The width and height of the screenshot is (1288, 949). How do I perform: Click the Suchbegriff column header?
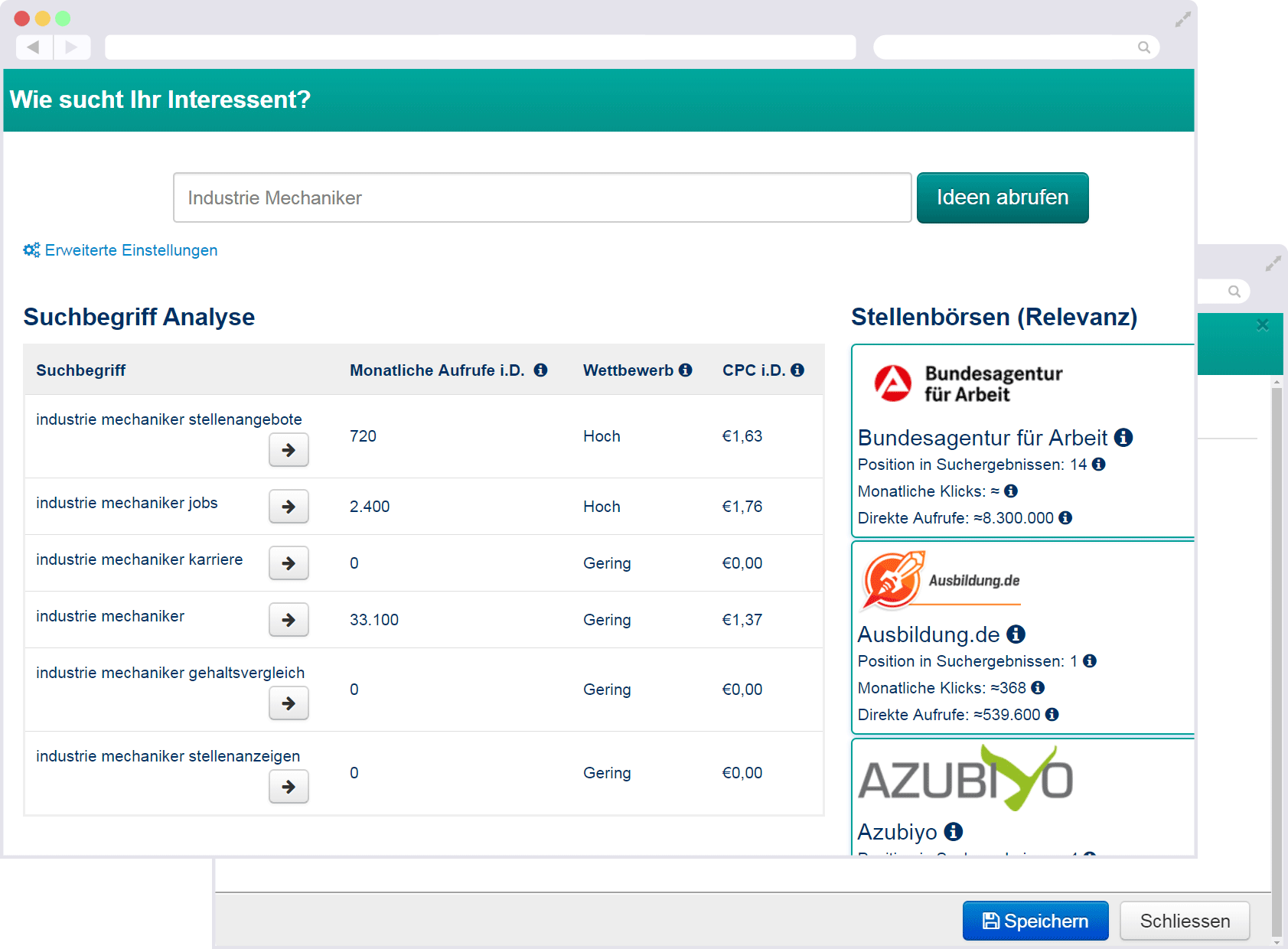80,370
